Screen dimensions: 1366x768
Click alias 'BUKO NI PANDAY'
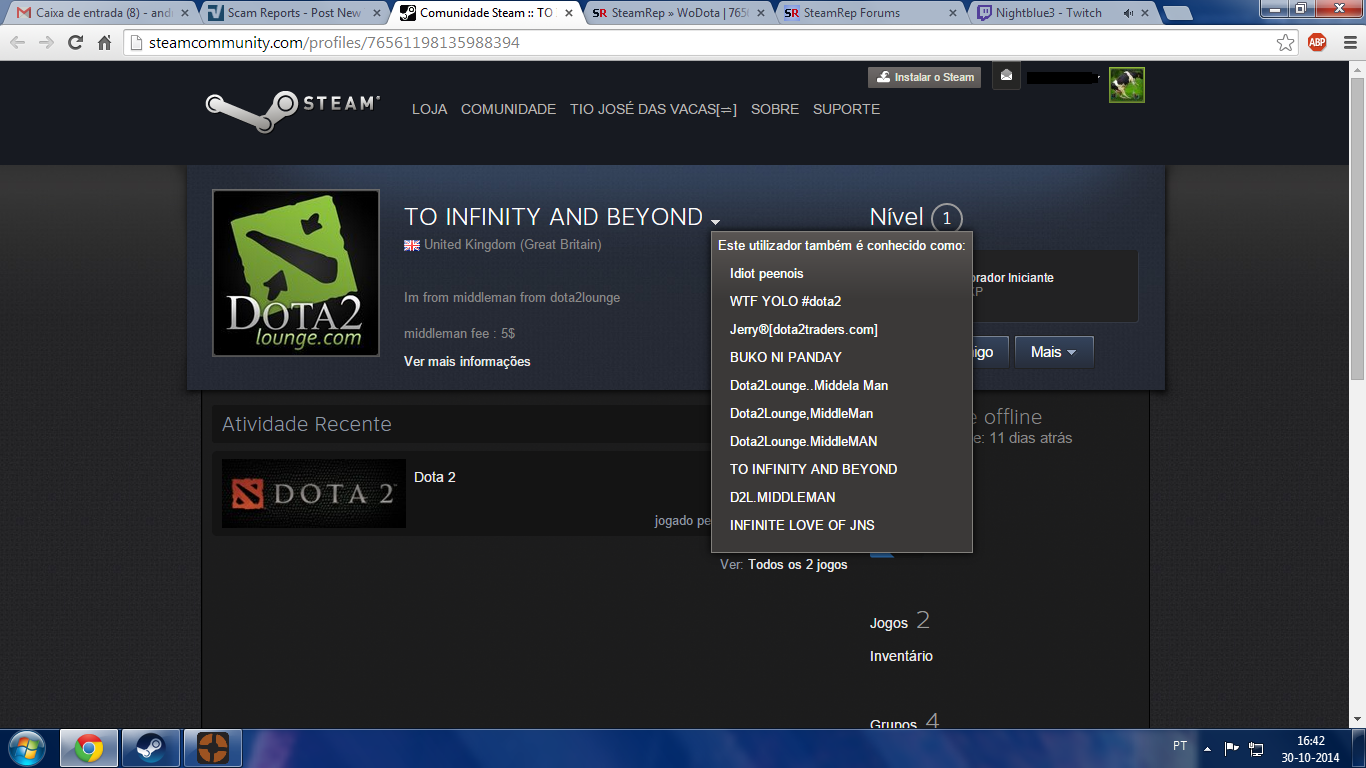point(786,357)
